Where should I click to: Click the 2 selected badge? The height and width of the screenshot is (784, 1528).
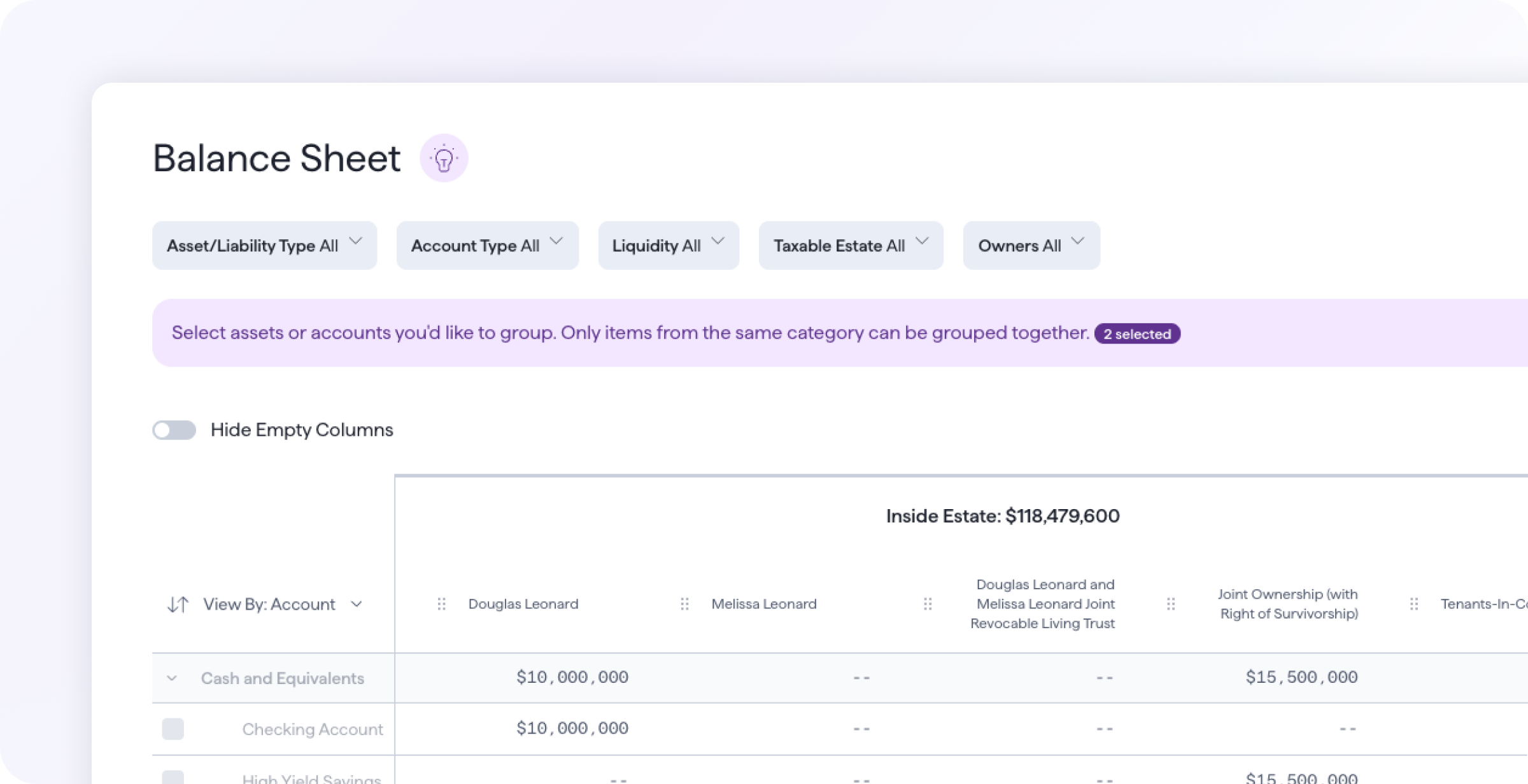tap(1137, 334)
